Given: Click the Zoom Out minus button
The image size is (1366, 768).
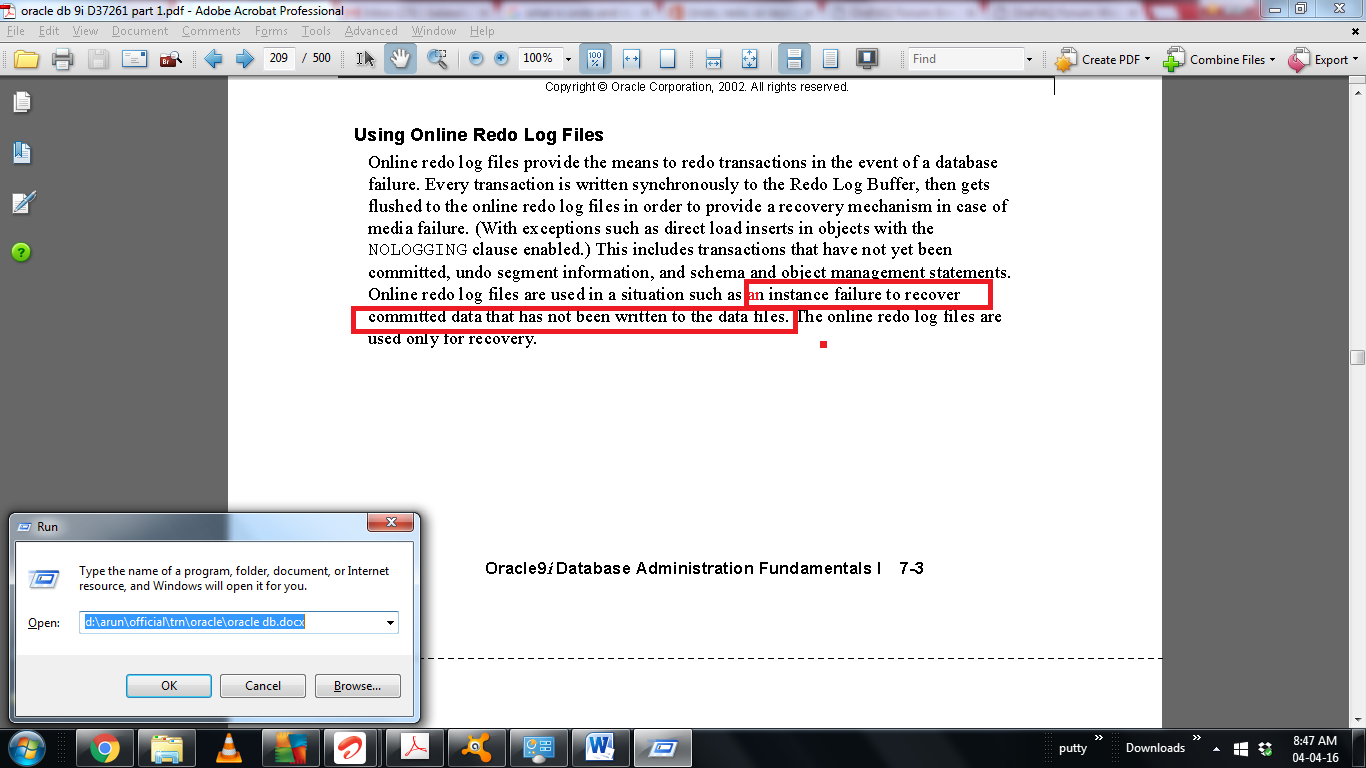Looking at the screenshot, I should coord(476,59).
